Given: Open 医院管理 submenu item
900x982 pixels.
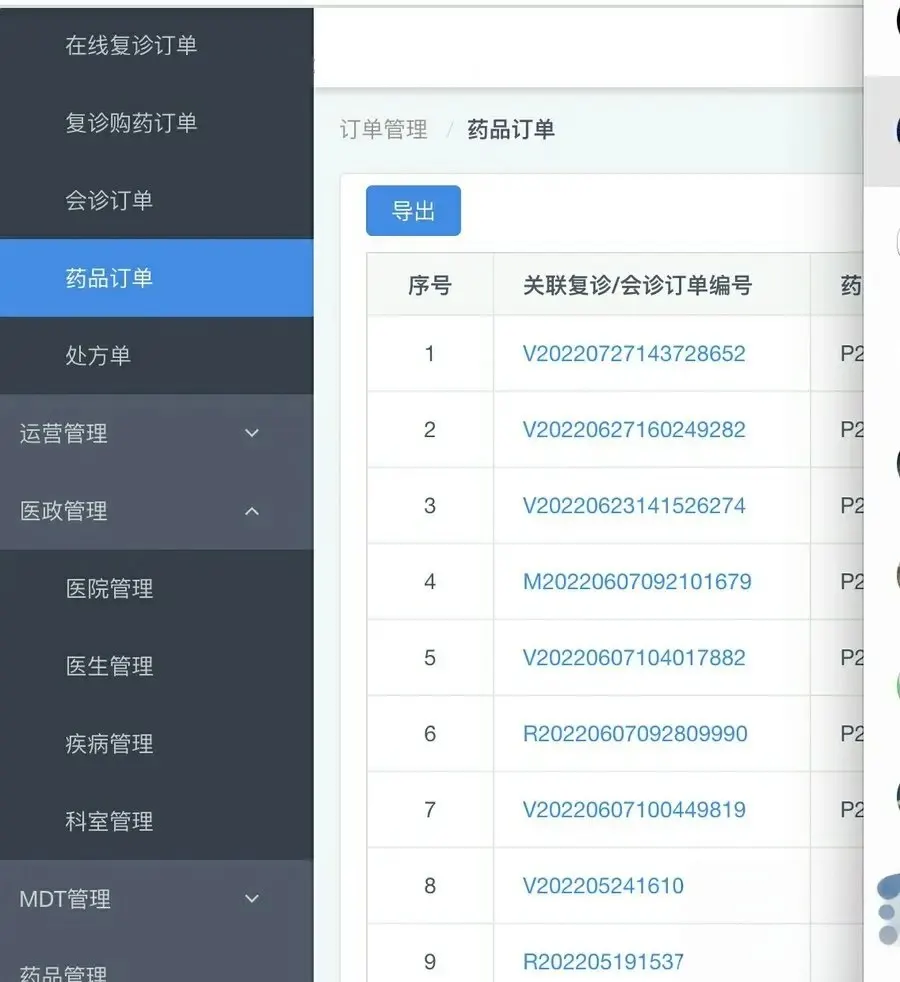Looking at the screenshot, I should (109, 589).
